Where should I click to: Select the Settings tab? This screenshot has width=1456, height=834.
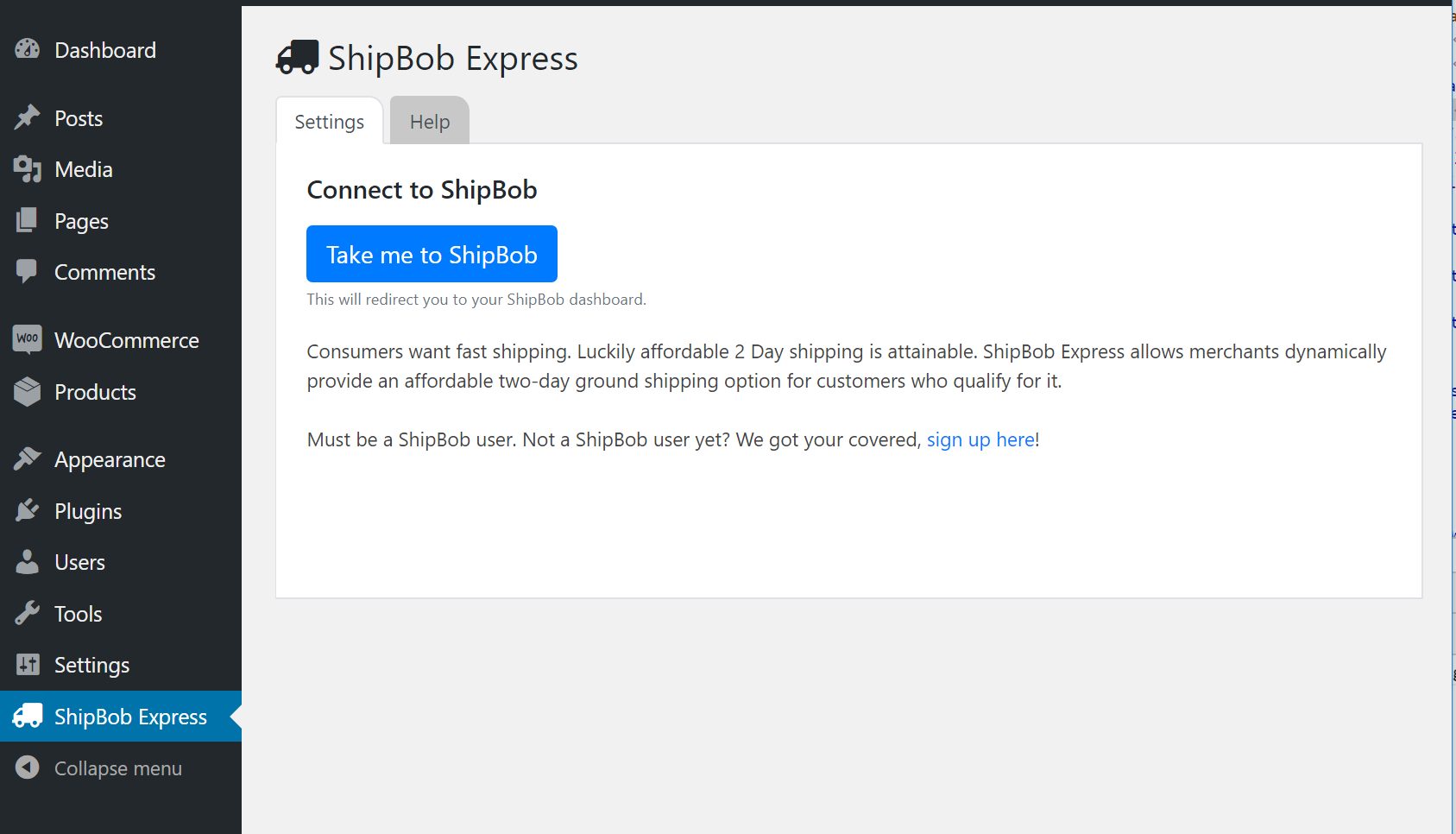point(329,121)
